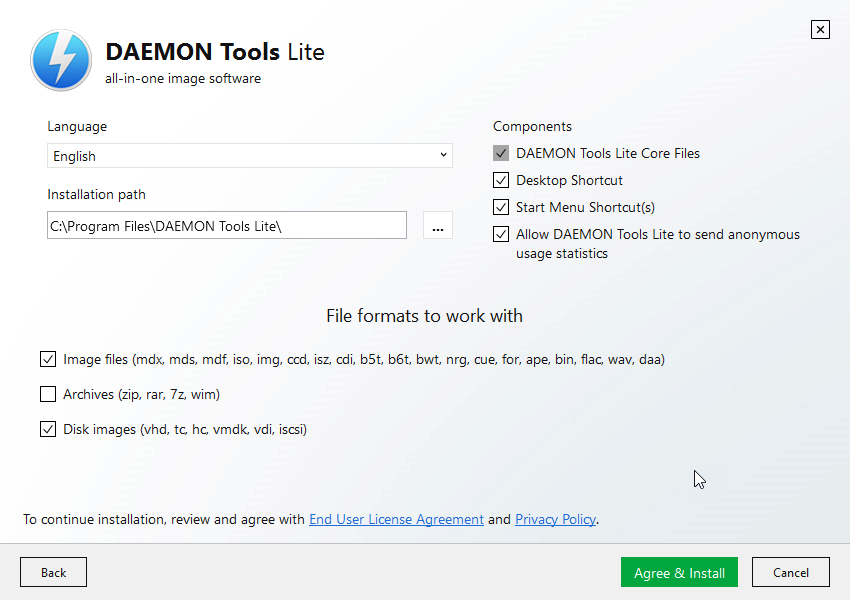The width and height of the screenshot is (850, 600).
Task: Click the DAEMON Tools lightning bolt logo
Action: coord(62,60)
